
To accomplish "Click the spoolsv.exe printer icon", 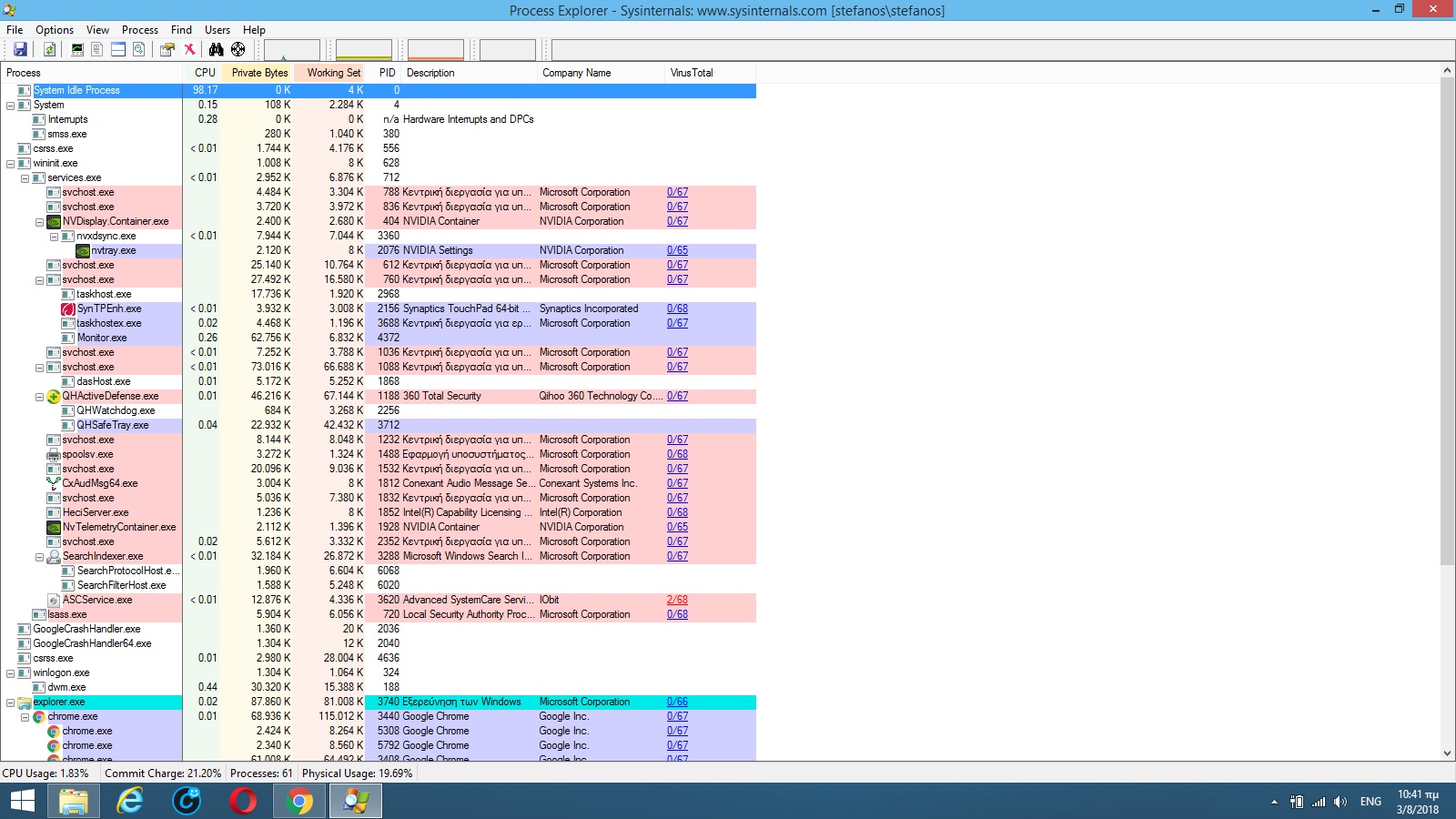I will click(54, 454).
